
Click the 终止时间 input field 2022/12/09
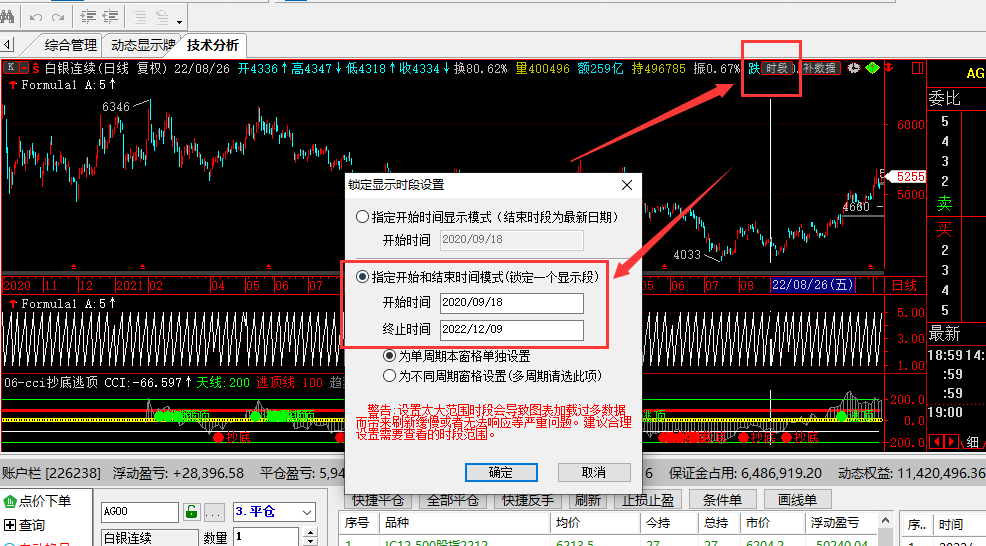pos(511,330)
